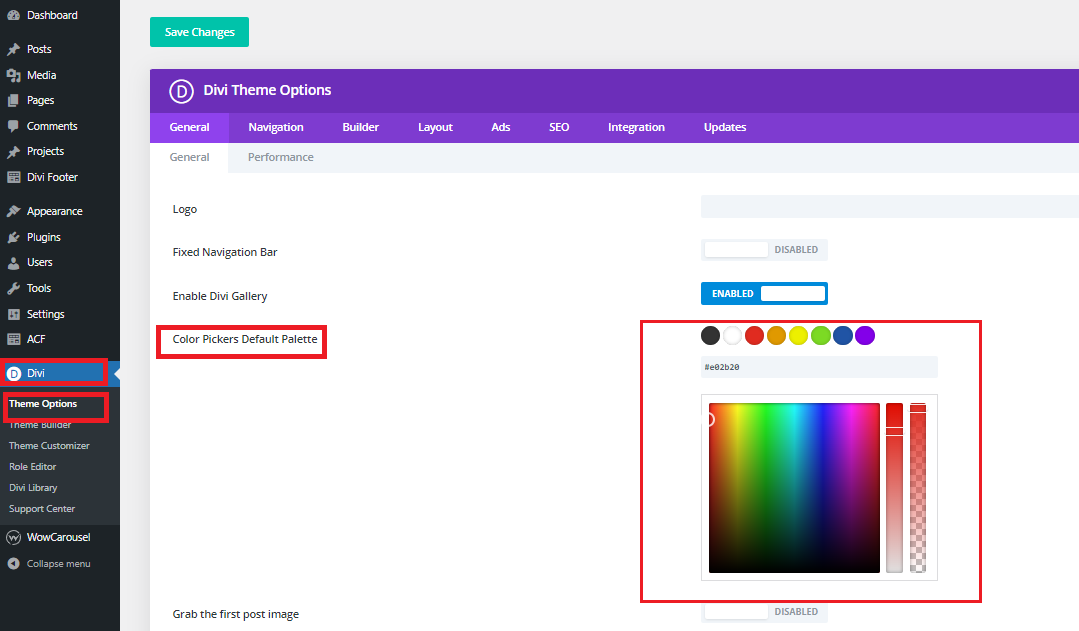Screen dimensions: 1079x631
Task: Open the SEO tab
Action: pos(559,127)
